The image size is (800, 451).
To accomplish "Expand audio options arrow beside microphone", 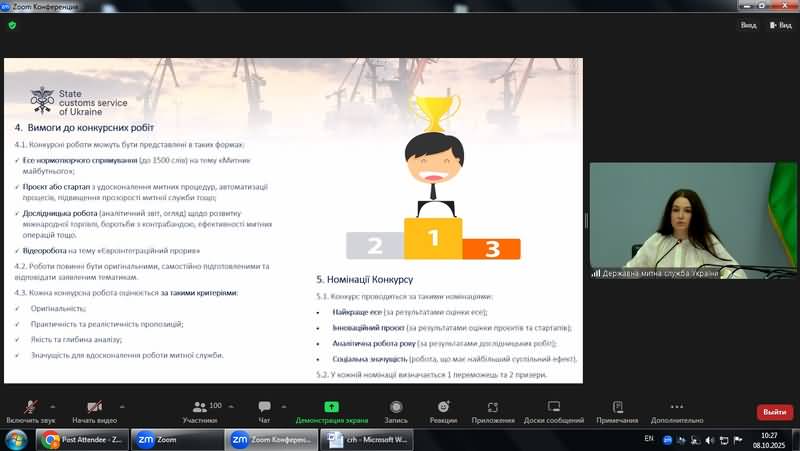I will click(x=50, y=405).
